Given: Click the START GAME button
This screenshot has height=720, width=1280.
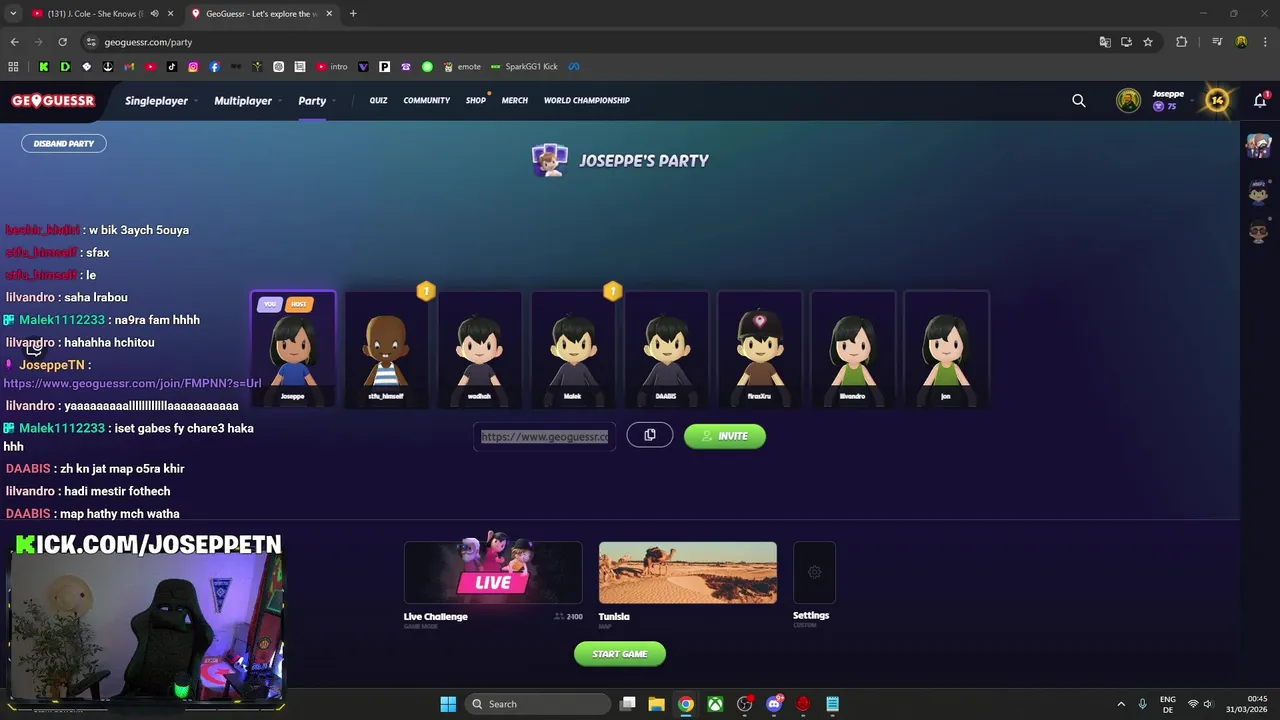Looking at the screenshot, I should [620, 654].
